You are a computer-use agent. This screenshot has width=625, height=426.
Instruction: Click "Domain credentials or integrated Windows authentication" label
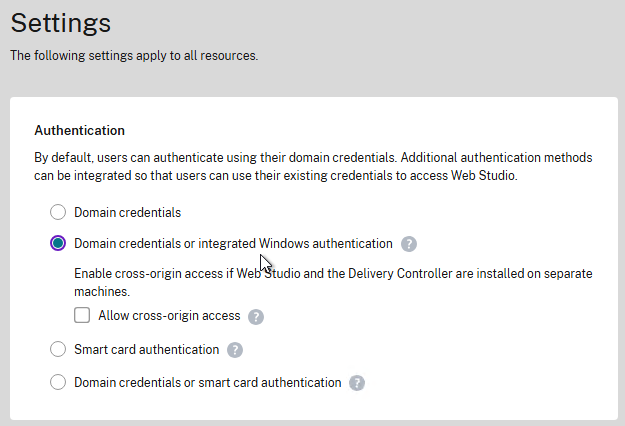pyautogui.click(x=233, y=243)
